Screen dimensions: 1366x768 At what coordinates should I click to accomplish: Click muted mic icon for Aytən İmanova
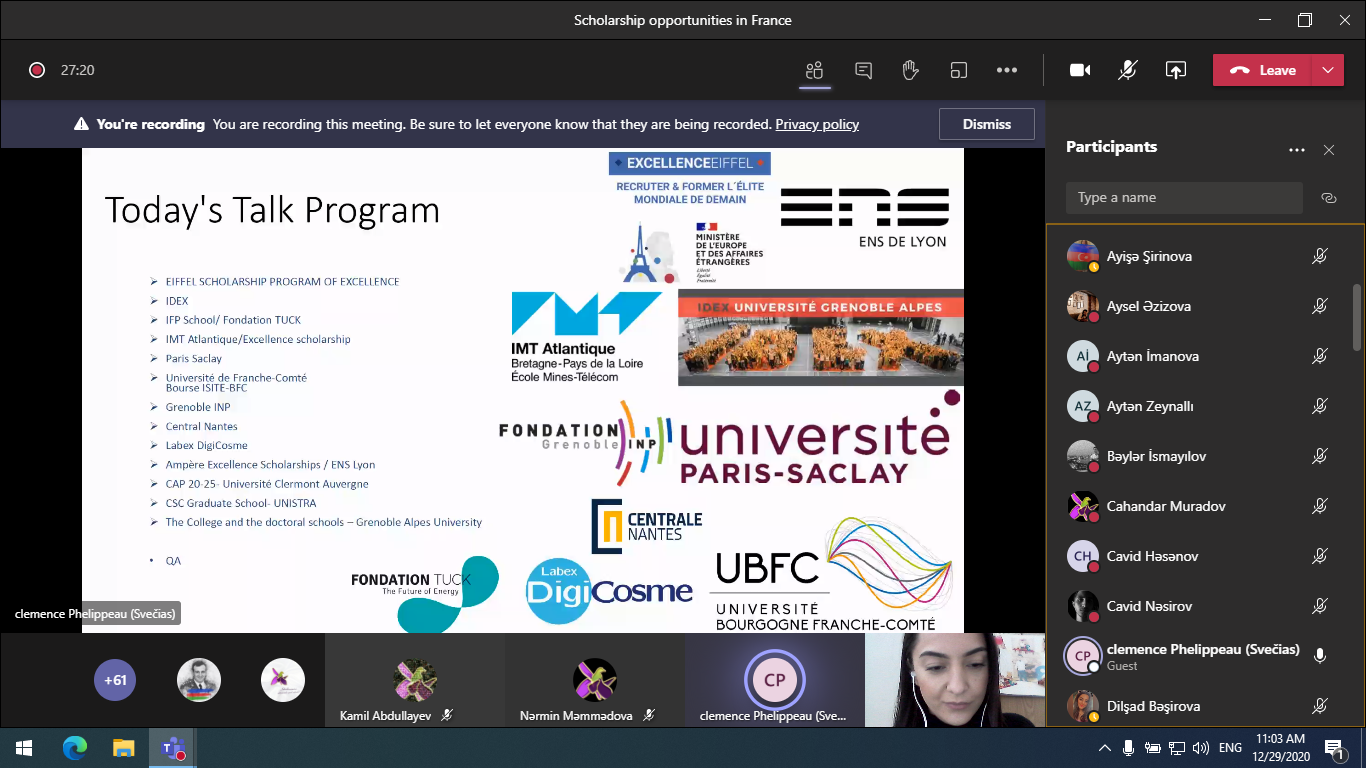tap(1320, 356)
